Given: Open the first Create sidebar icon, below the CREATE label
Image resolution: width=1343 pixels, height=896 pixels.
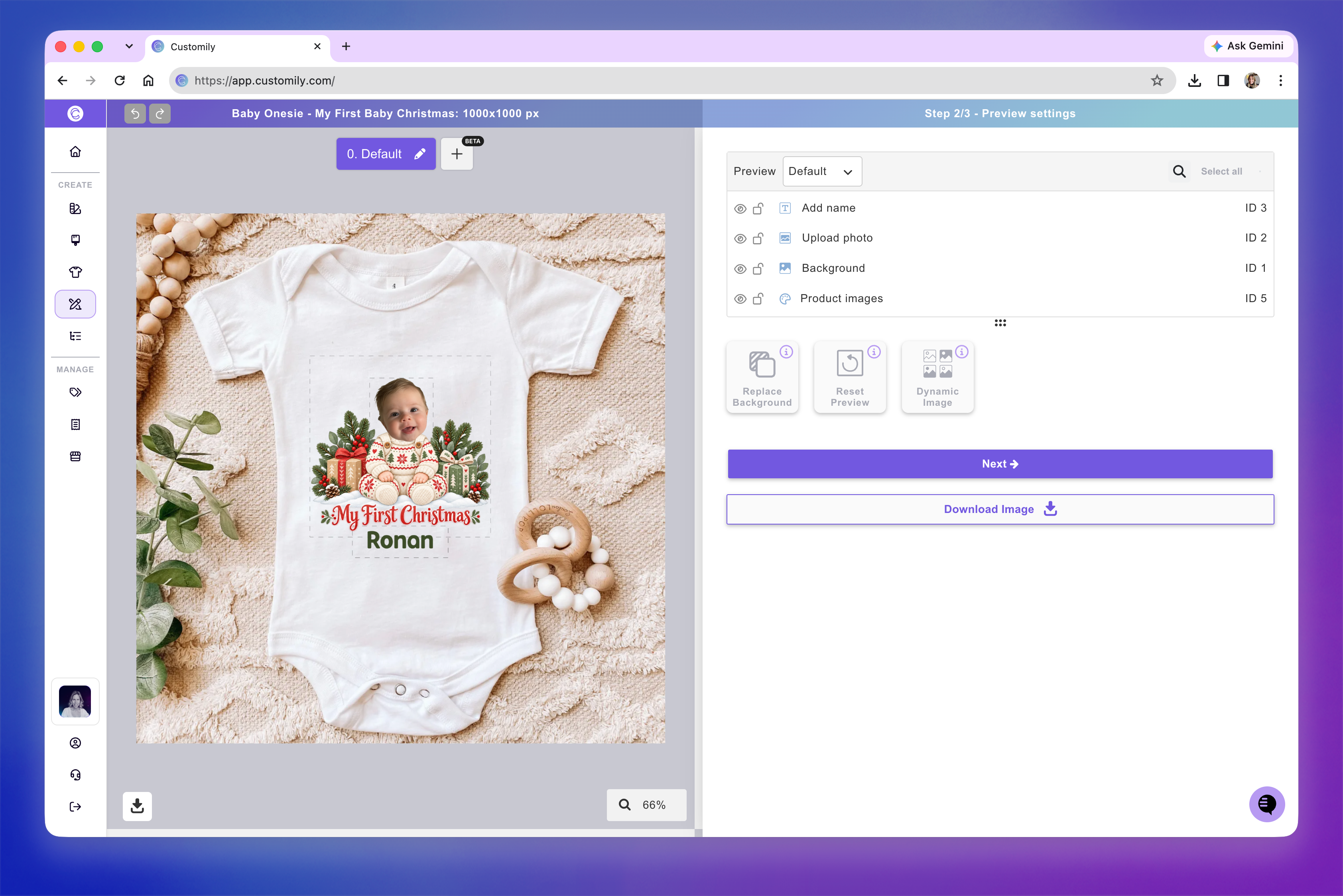Looking at the screenshot, I should (75, 208).
